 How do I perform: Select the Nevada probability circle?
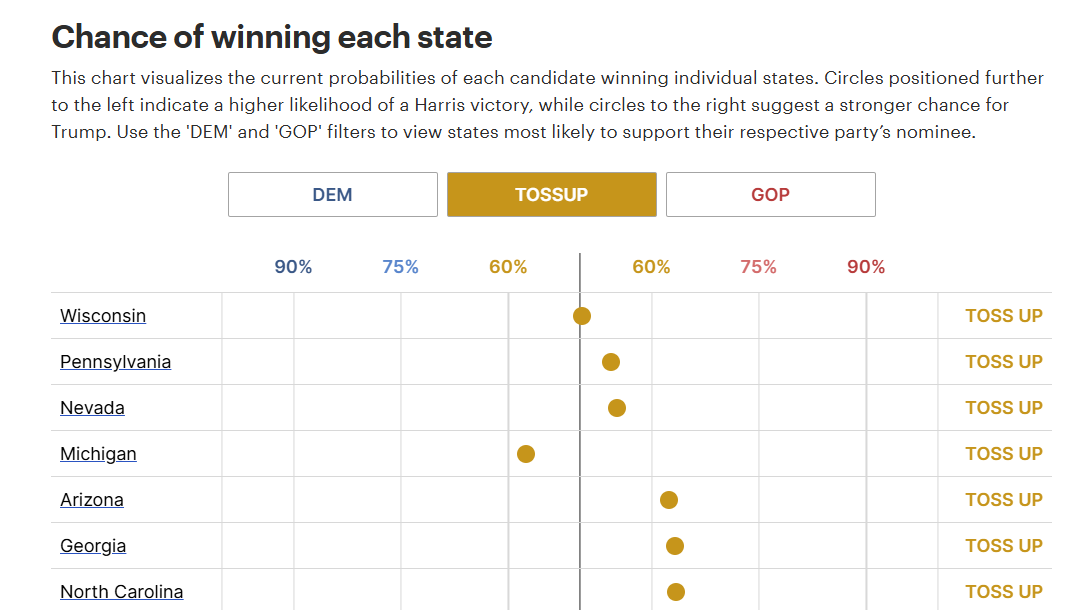pos(617,408)
